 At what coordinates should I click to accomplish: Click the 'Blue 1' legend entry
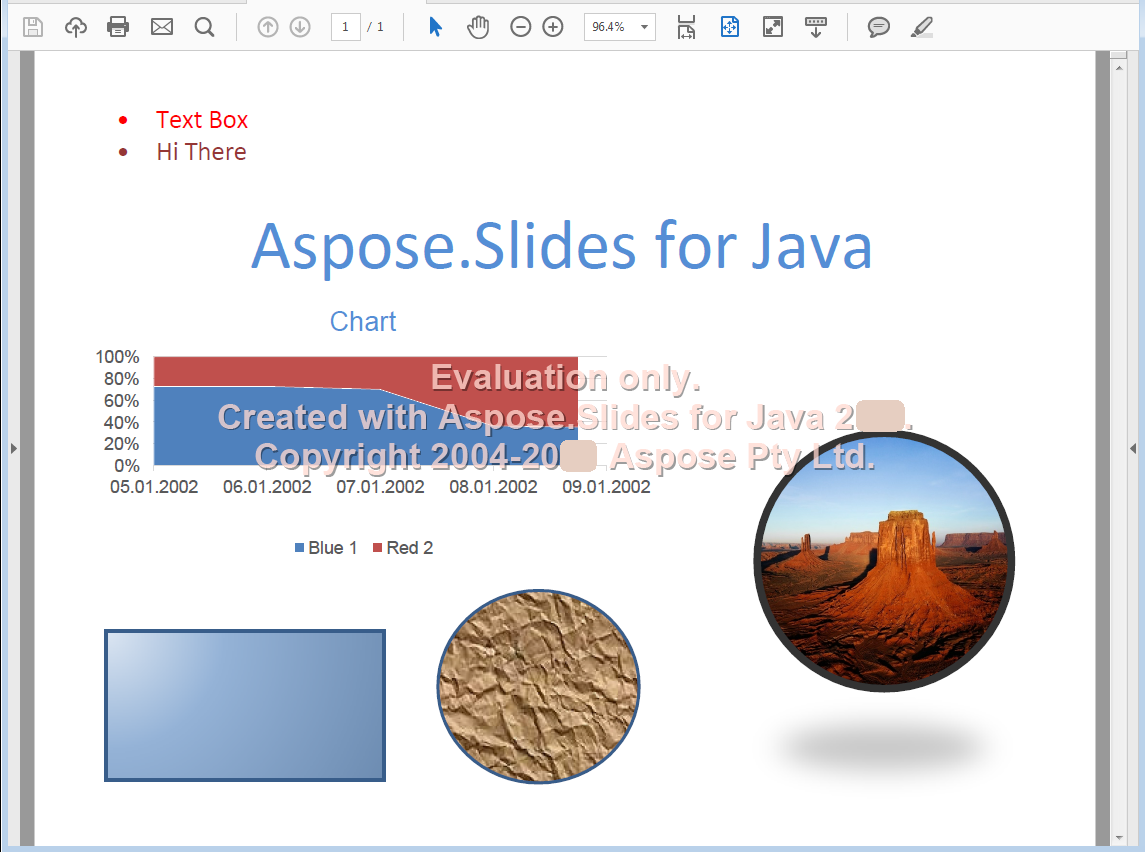coord(326,548)
